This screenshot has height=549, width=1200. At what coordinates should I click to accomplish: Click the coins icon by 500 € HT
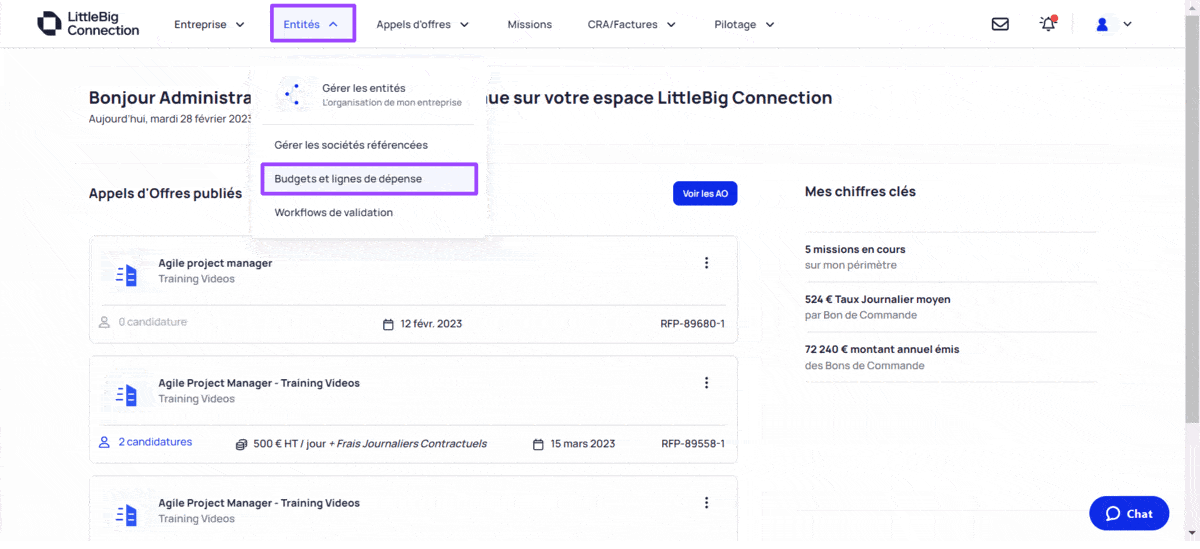(x=241, y=444)
